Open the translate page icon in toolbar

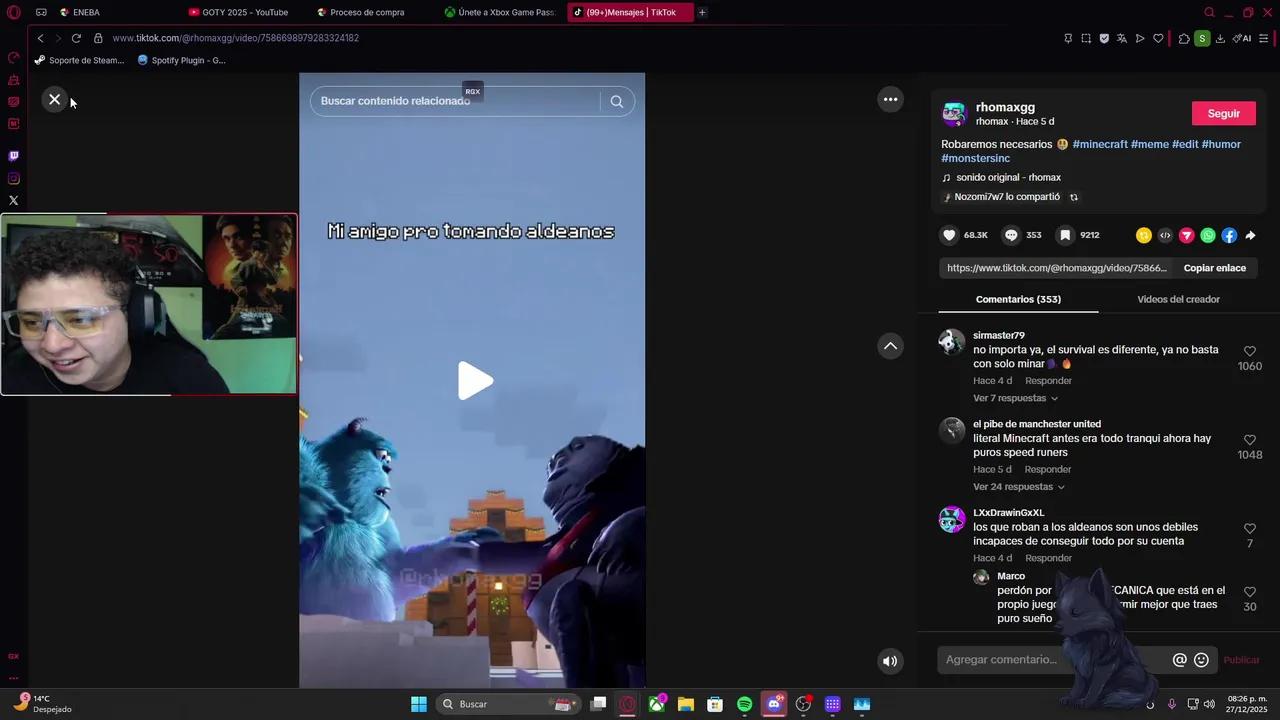(x=1122, y=38)
